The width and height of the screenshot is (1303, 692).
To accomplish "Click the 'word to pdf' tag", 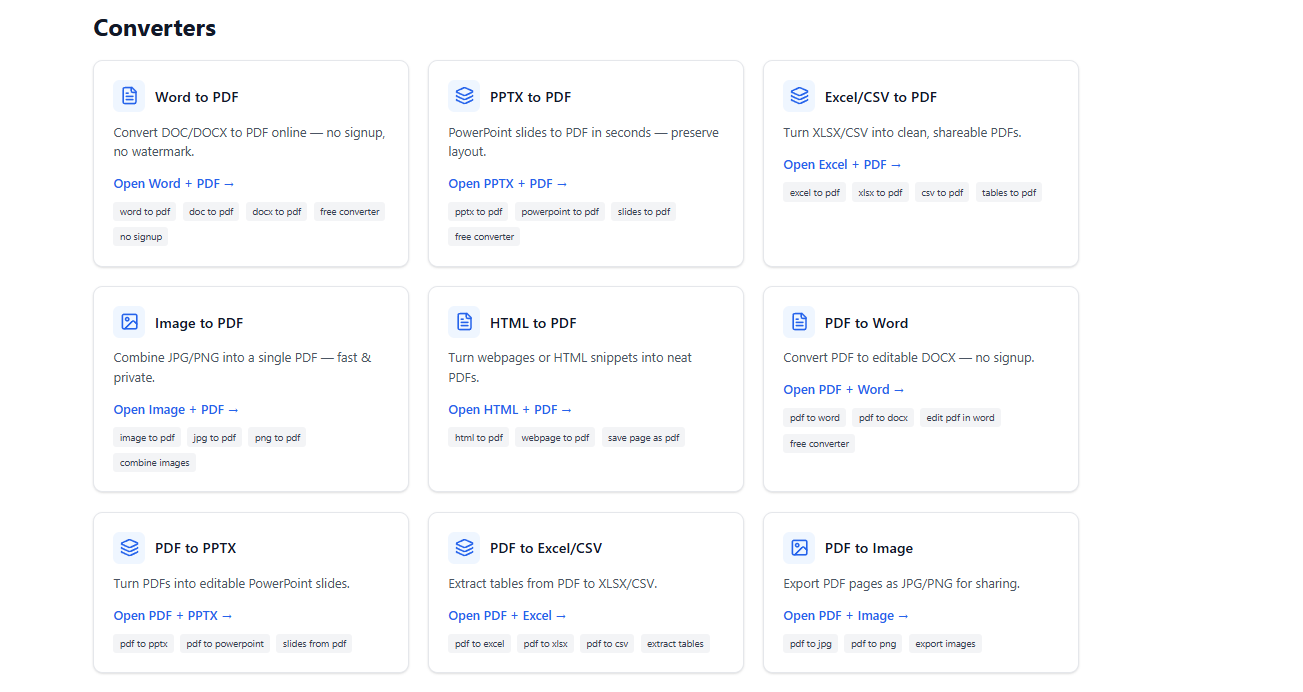I will coord(145,212).
